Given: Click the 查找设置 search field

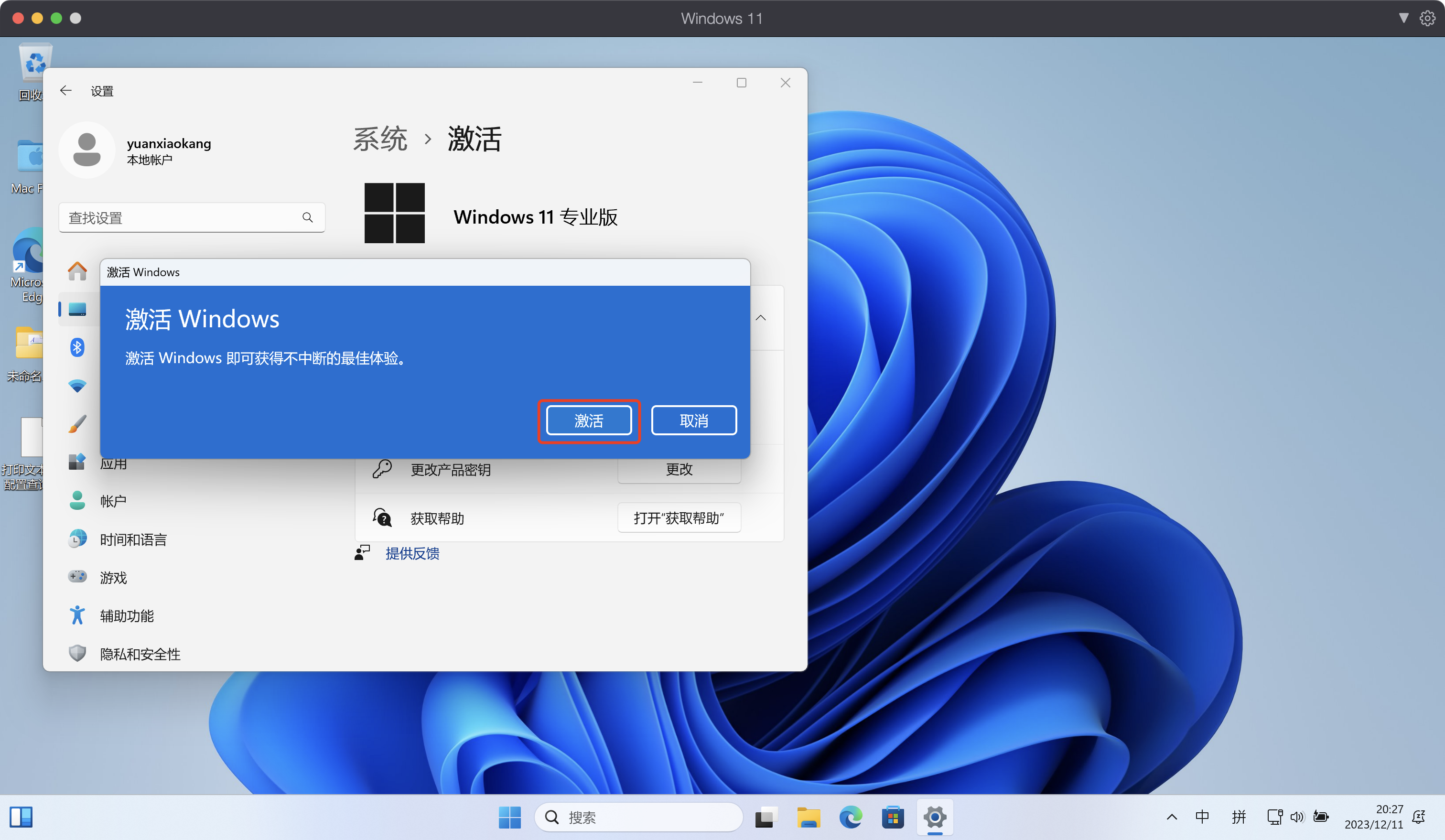Looking at the screenshot, I should coord(192,217).
